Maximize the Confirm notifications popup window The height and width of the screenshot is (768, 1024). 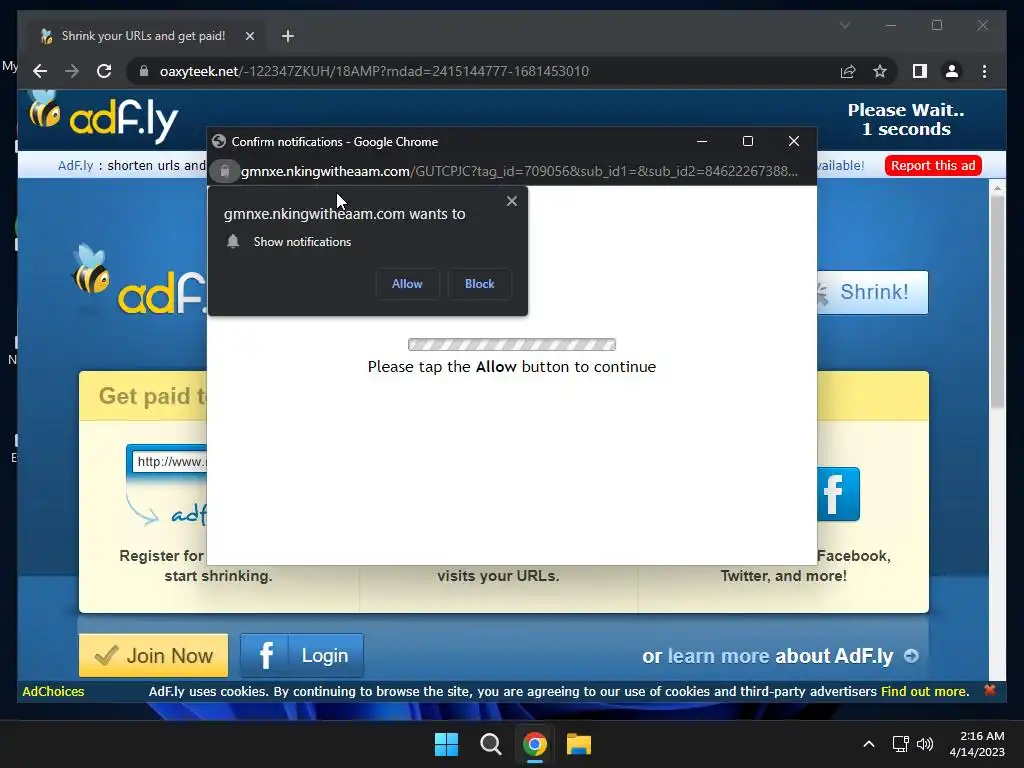click(x=748, y=141)
